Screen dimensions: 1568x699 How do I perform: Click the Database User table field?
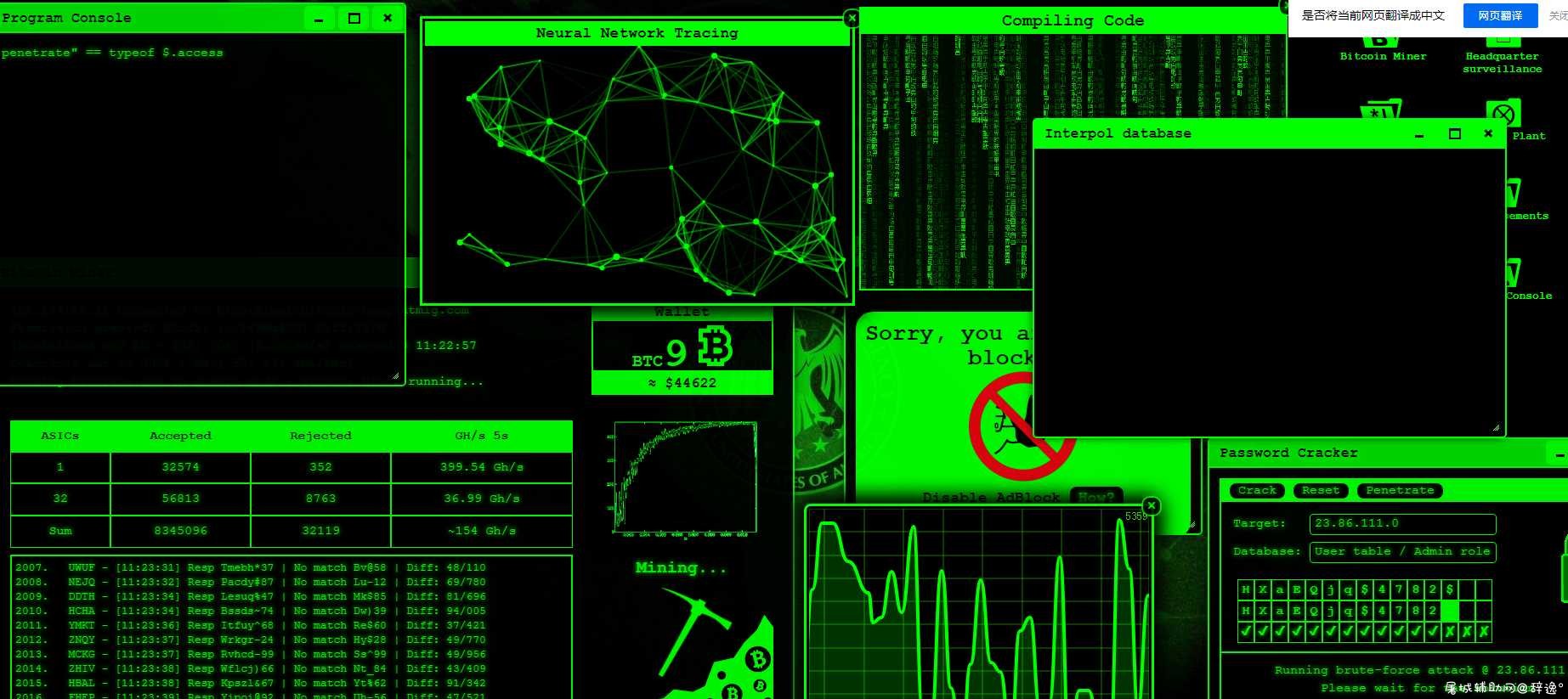point(1402,551)
